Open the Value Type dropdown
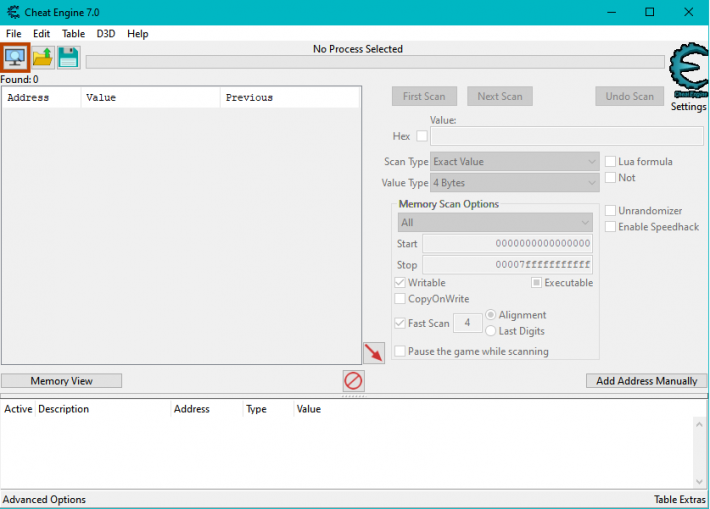710x509 pixels. pyautogui.click(x=514, y=183)
